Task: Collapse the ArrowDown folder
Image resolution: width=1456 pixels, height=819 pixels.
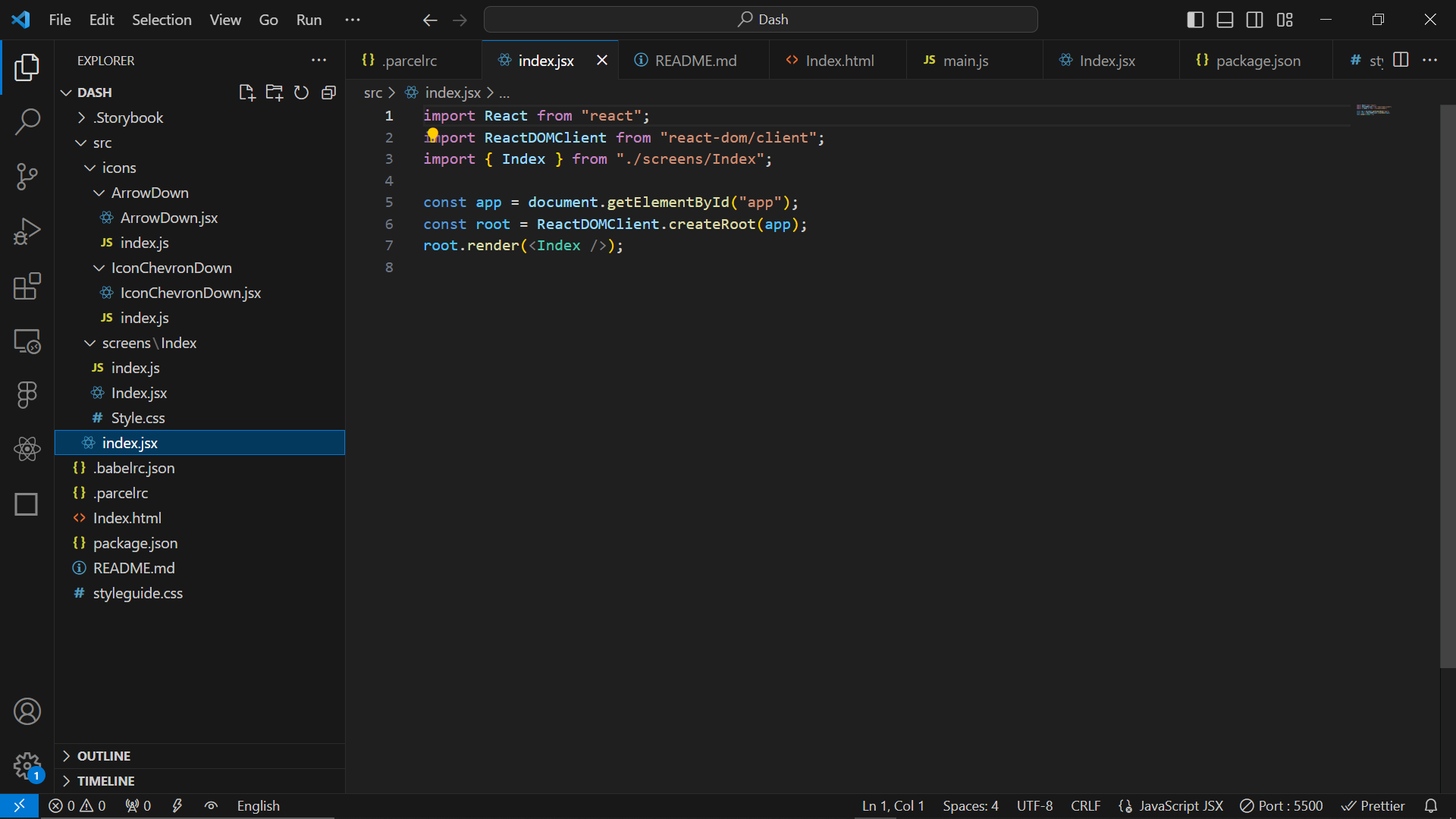Action: tap(149, 193)
